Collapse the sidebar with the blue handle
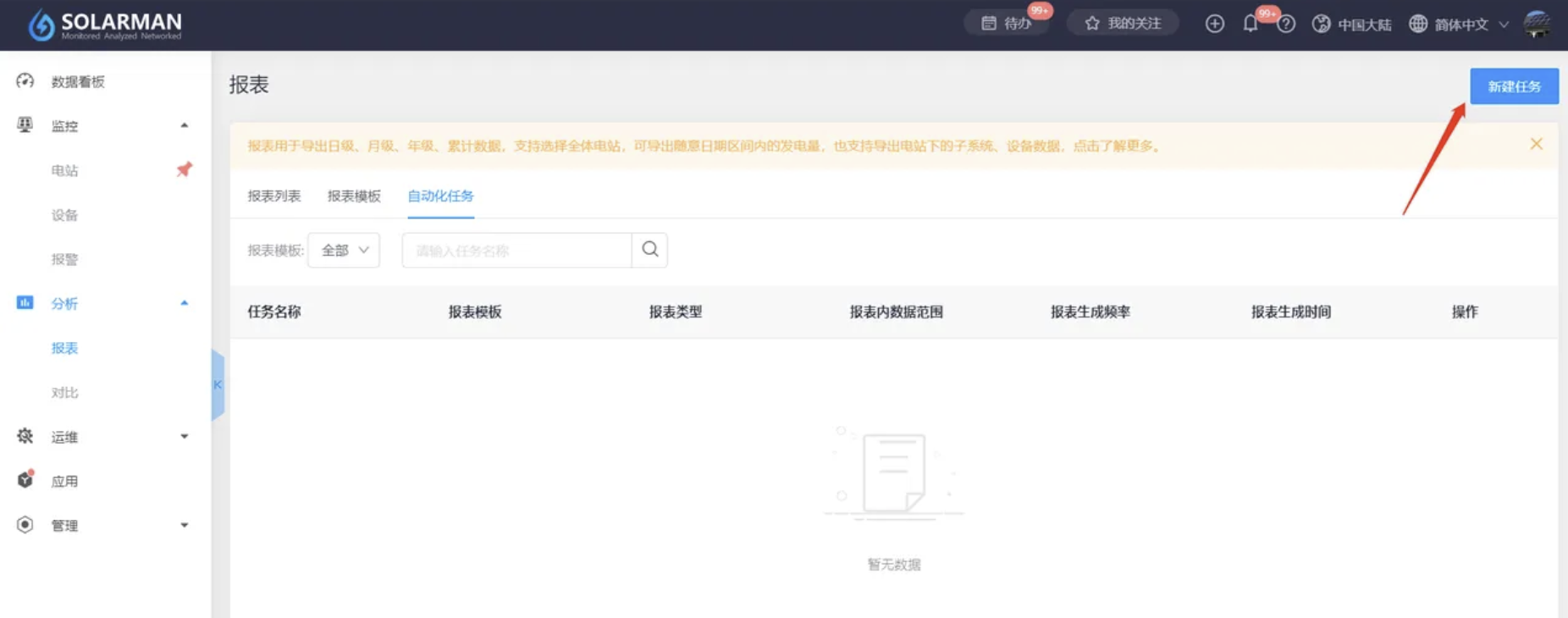 pyautogui.click(x=218, y=384)
